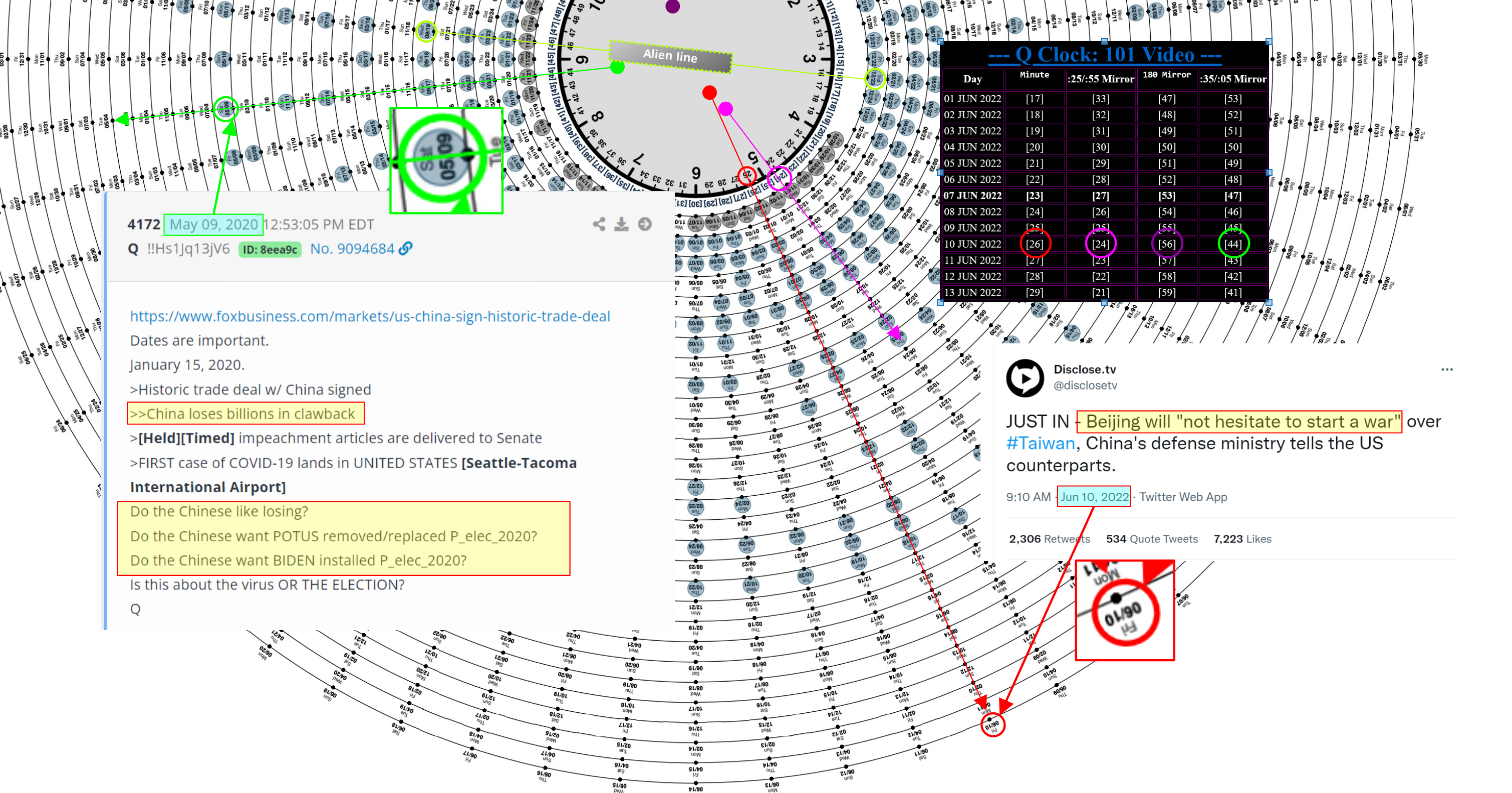This screenshot has height=793, width=1512.
Task: Click the [44] cell in 10 JUN row
Action: (x=1232, y=244)
